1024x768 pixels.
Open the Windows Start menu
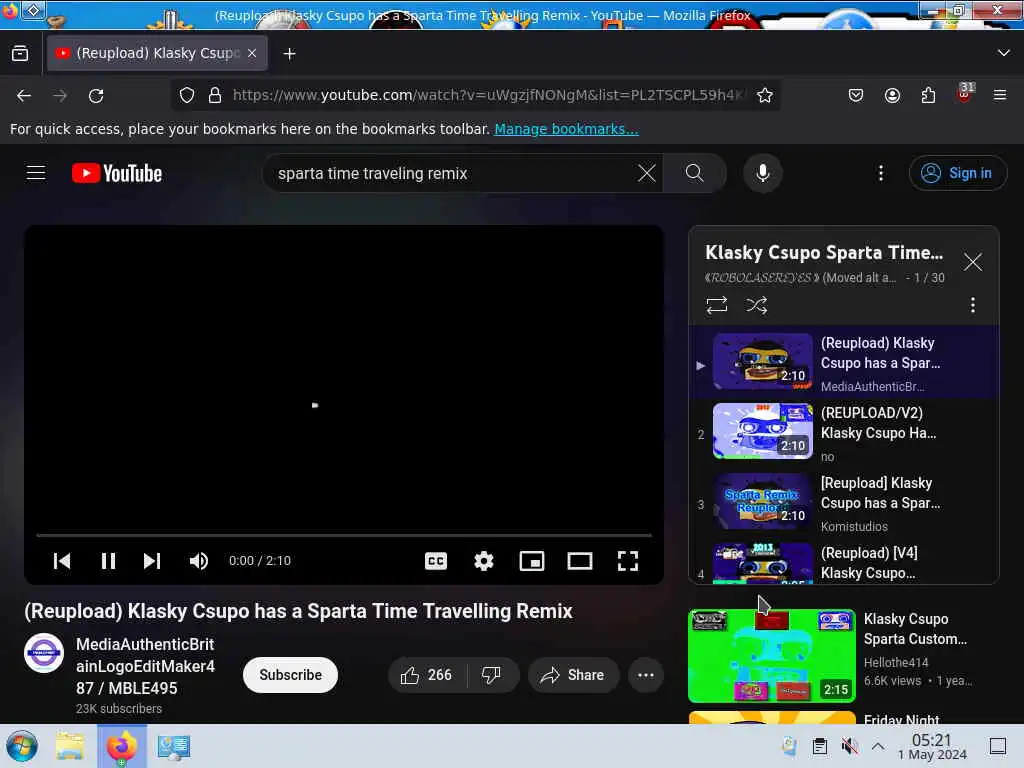click(x=22, y=746)
